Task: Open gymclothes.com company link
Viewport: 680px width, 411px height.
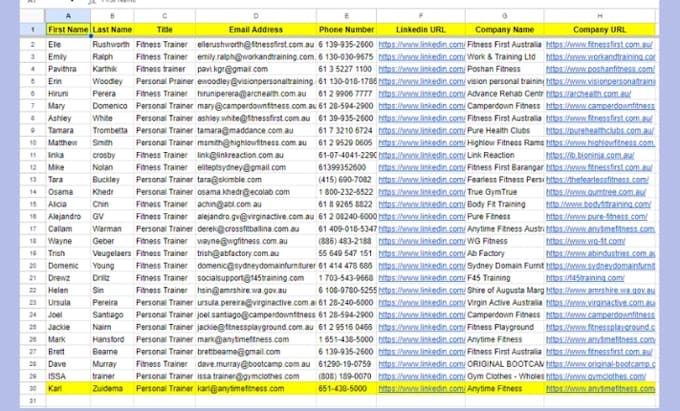Action: coord(596,376)
